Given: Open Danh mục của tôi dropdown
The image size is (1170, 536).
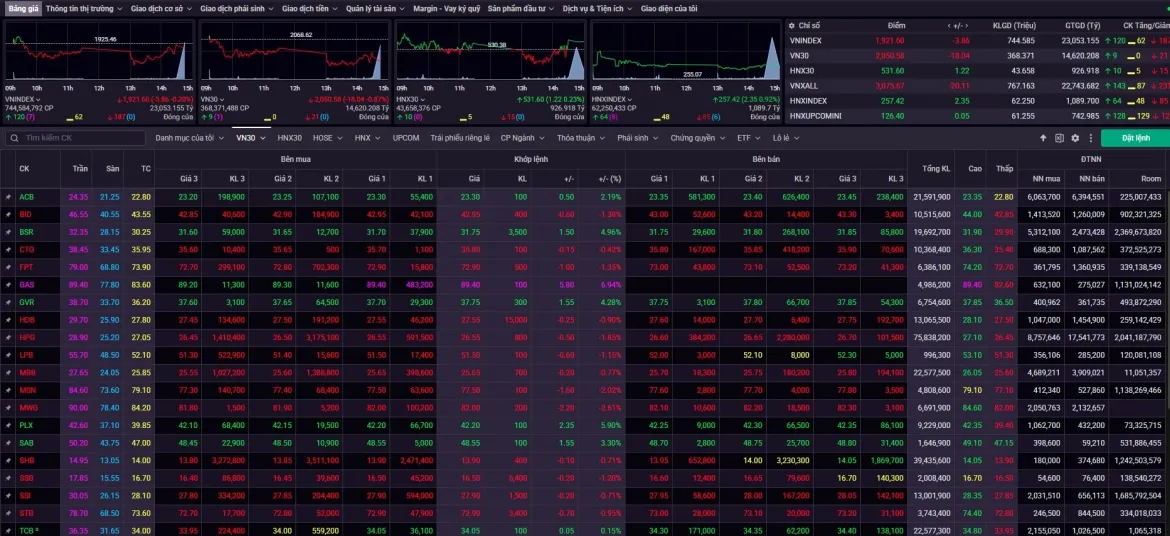Looking at the screenshot, I should click(x=190, y=138).
